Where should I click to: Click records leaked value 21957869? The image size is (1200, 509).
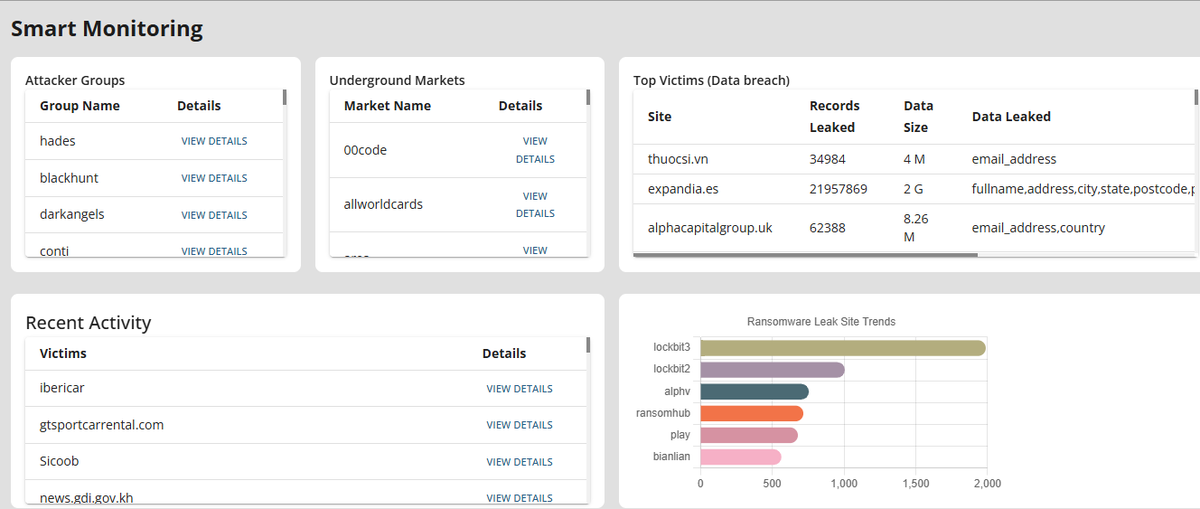coord(838,189)
